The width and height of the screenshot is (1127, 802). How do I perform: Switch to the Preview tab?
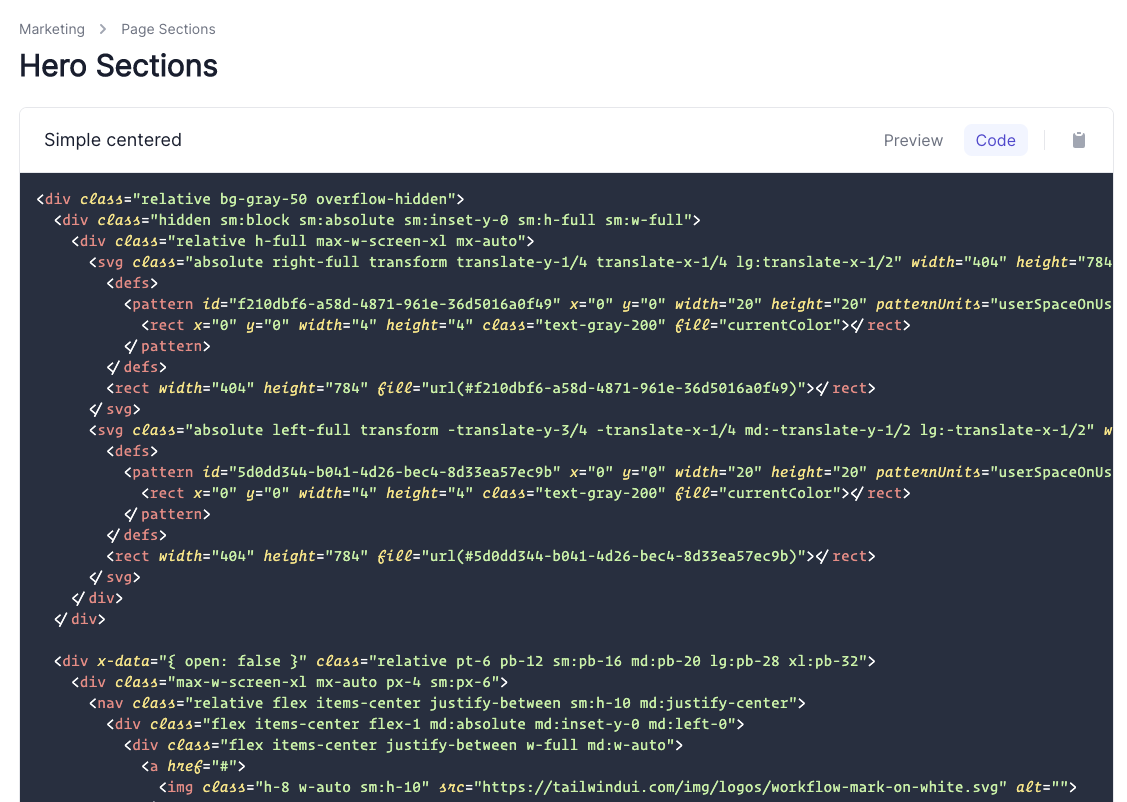[x=913, y=140]
